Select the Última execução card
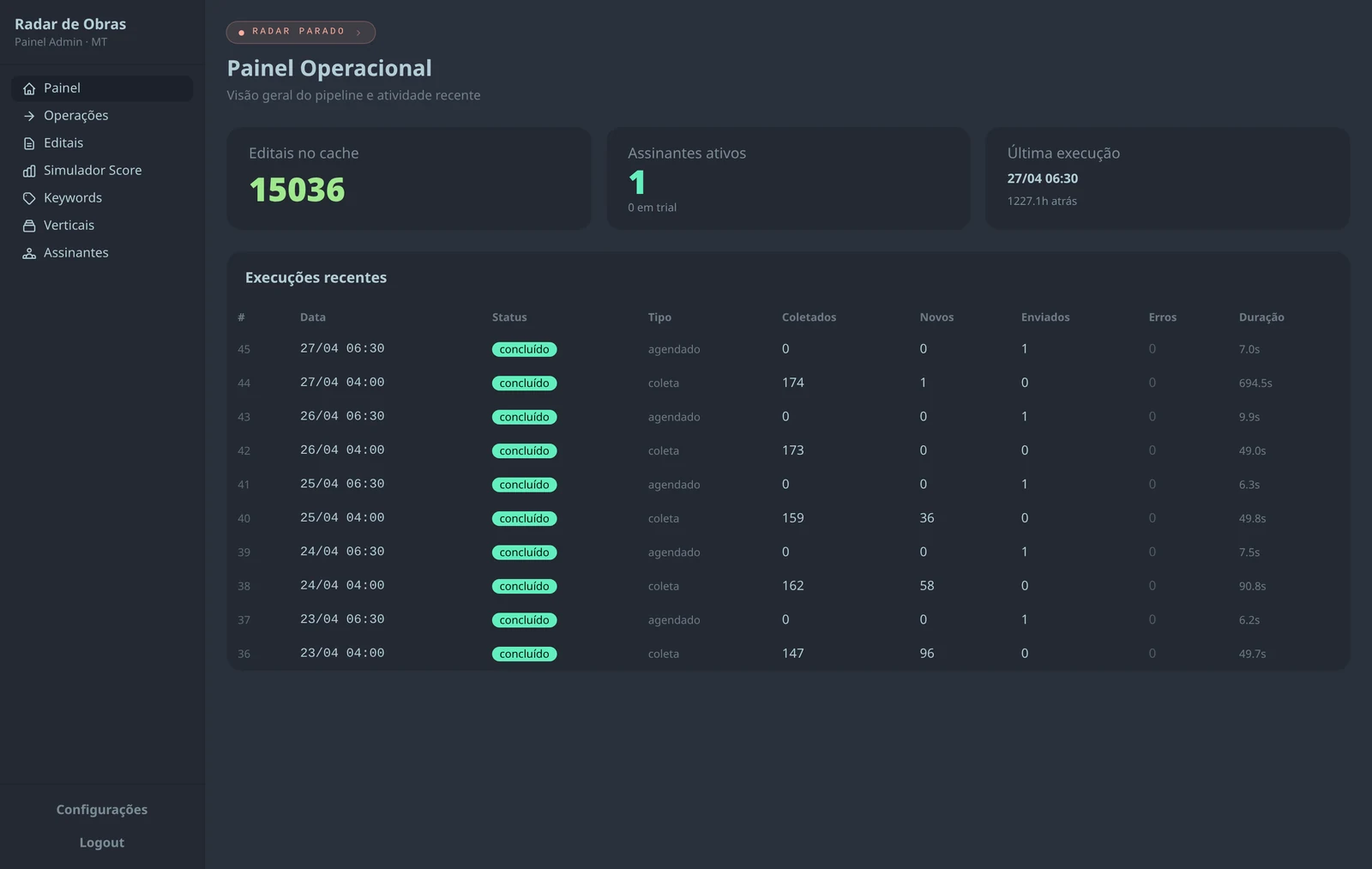Image resolution: width=1372 pixels, height=869 pixels. coord(1168,178)
